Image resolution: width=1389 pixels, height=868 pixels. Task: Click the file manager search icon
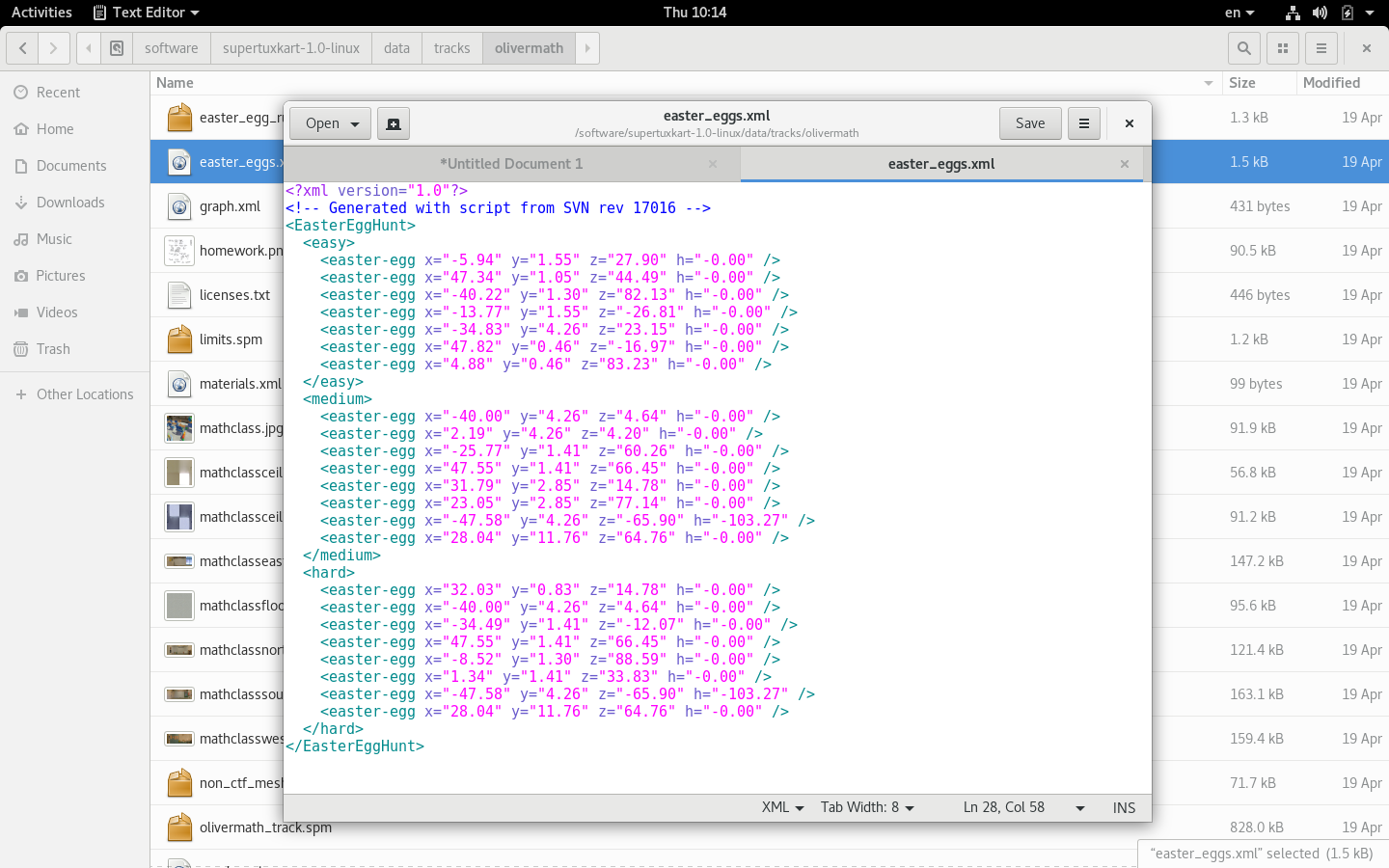coord(1244,48)
